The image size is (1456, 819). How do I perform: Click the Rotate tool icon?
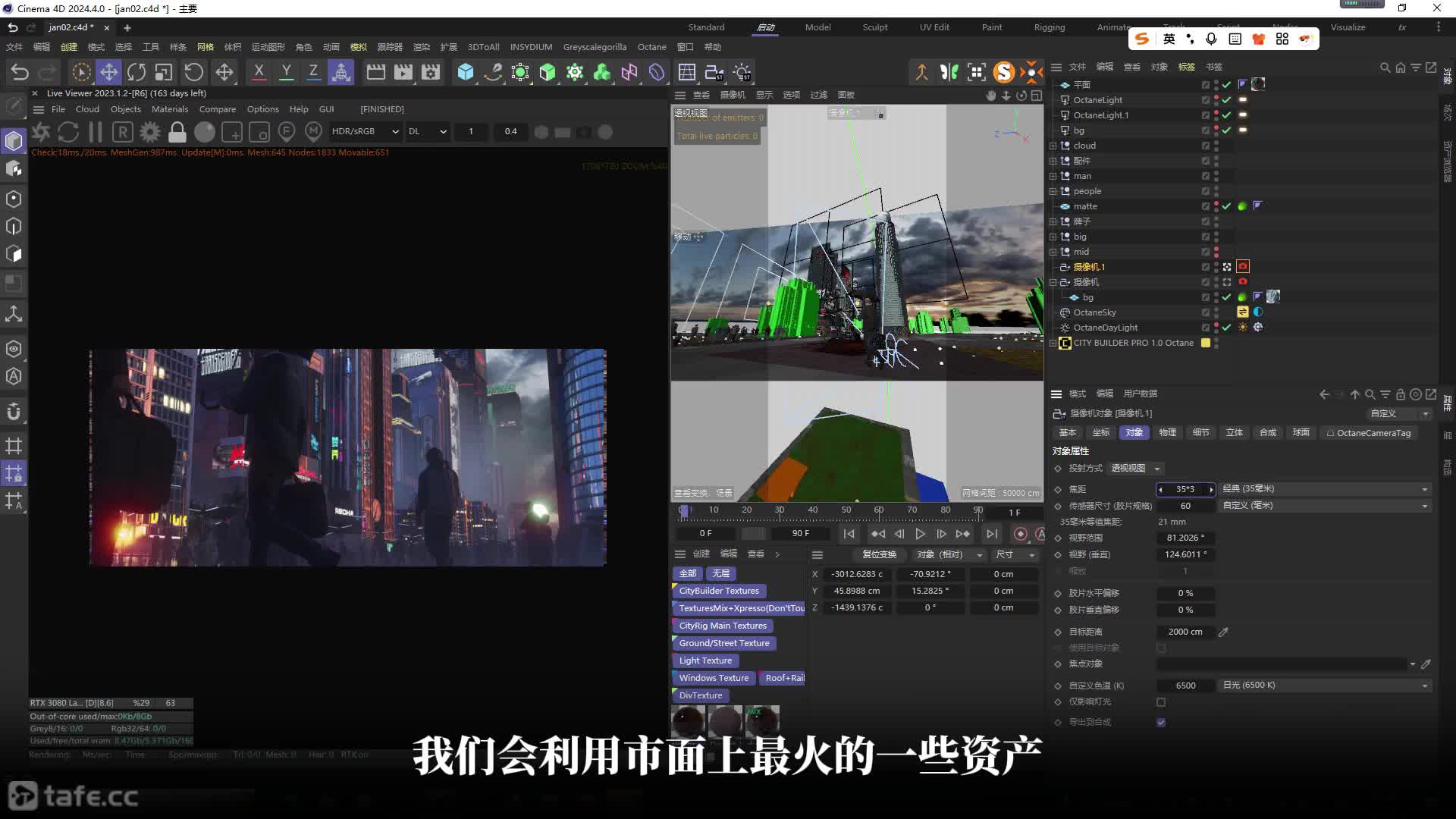[136, 73]
